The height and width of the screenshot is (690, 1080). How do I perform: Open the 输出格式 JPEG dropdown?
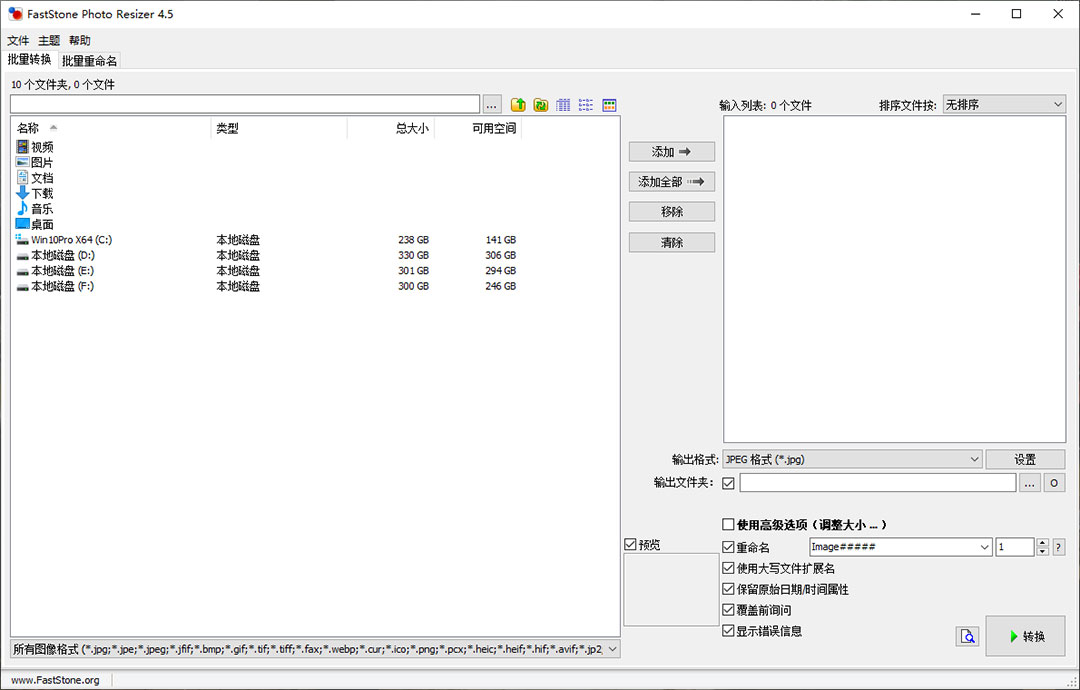tap(852, 459)
